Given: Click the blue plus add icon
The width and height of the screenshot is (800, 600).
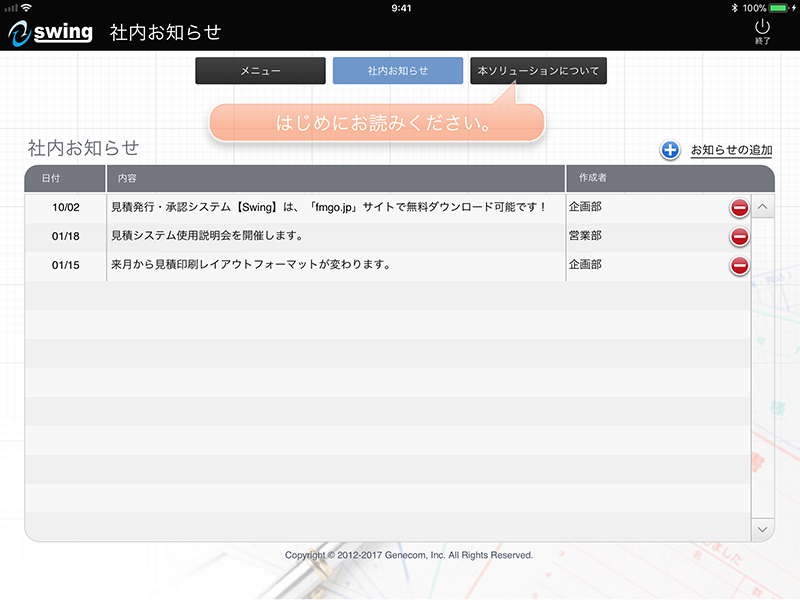Looking at the screenshot, I should click(x=670, y=150).
